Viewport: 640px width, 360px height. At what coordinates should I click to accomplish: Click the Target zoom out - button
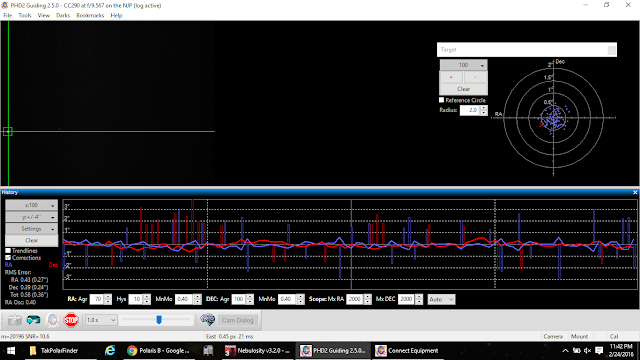click(x=476, y=77)
